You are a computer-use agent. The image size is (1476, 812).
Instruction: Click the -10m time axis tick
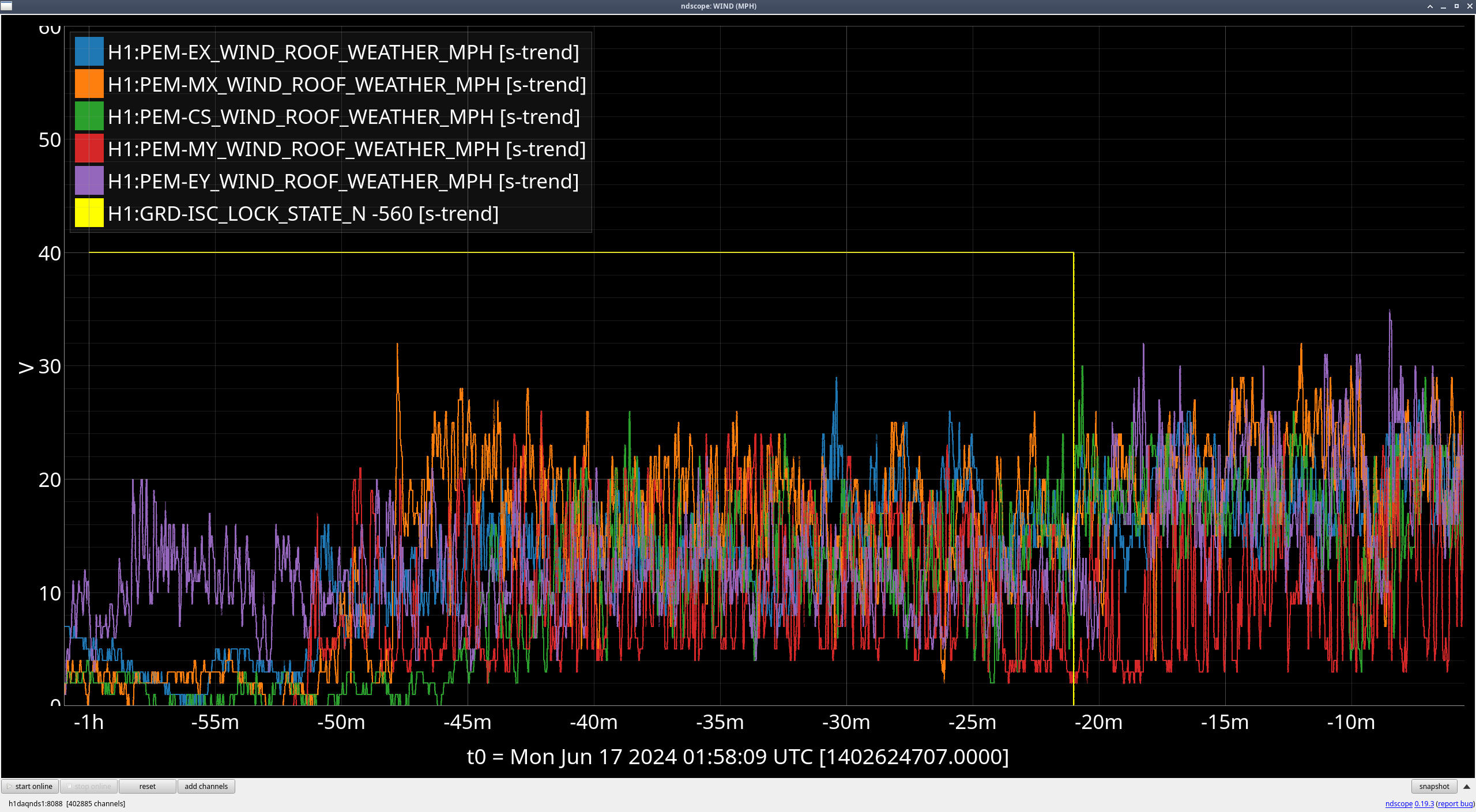coord(1351,722)
